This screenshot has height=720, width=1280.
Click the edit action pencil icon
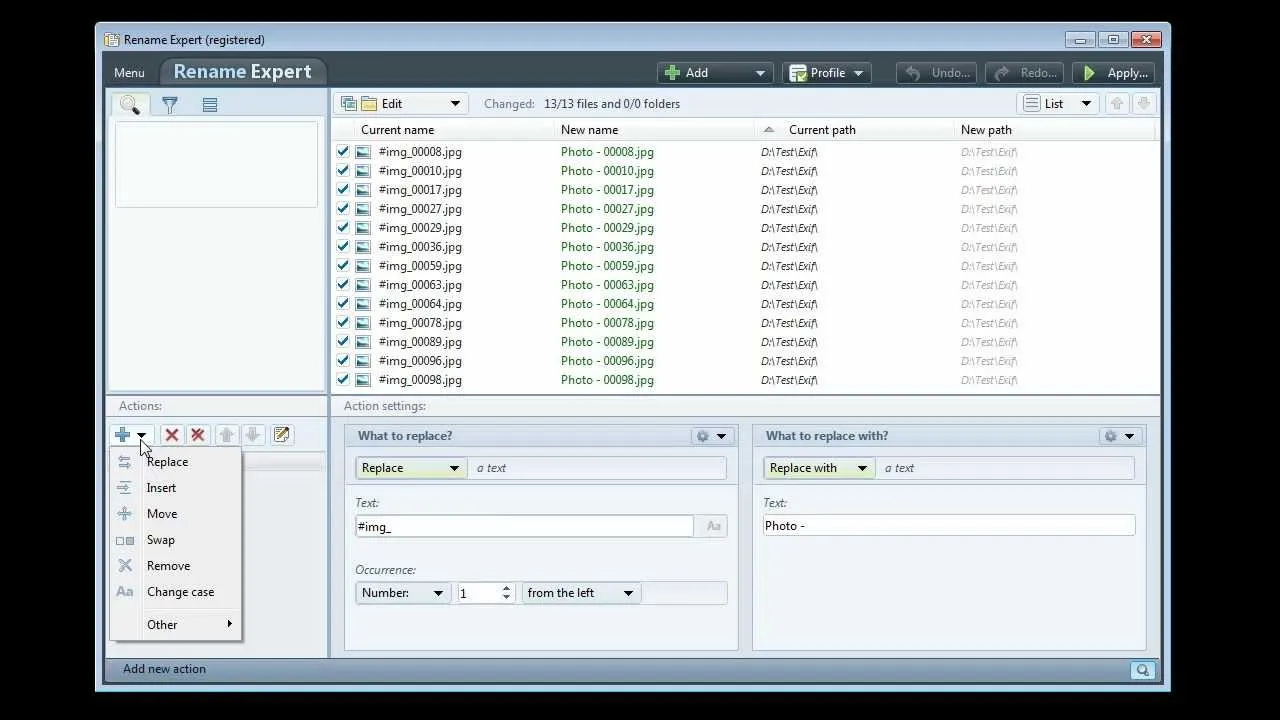coord(282,435)
